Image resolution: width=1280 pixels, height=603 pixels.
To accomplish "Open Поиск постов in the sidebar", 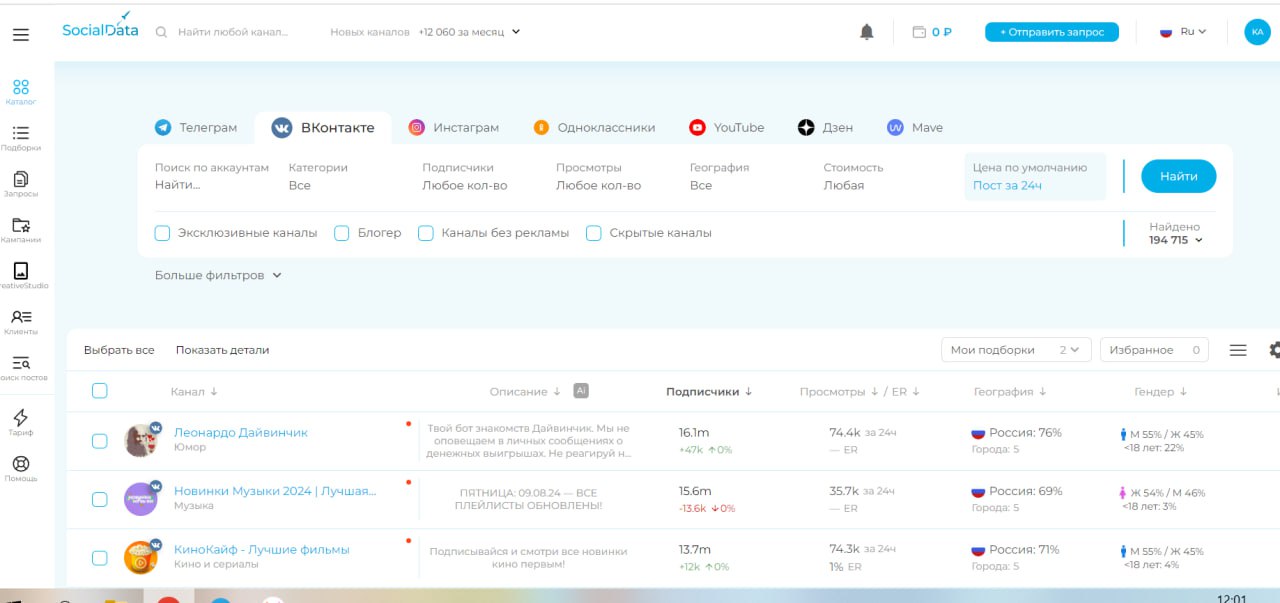I will [x=21, y=368].
